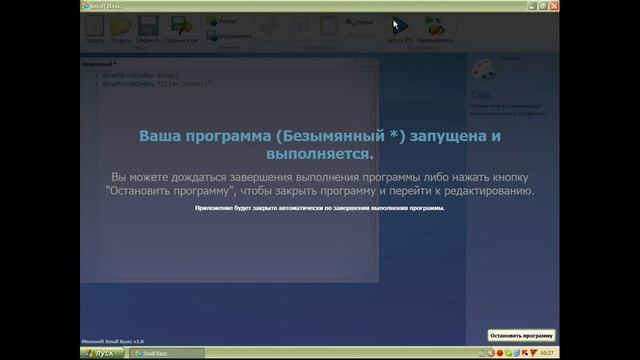Click code line 2 GraphicsWindow.Title
The height and width of the screenshot is (360, 640).
tap(157, 84)
